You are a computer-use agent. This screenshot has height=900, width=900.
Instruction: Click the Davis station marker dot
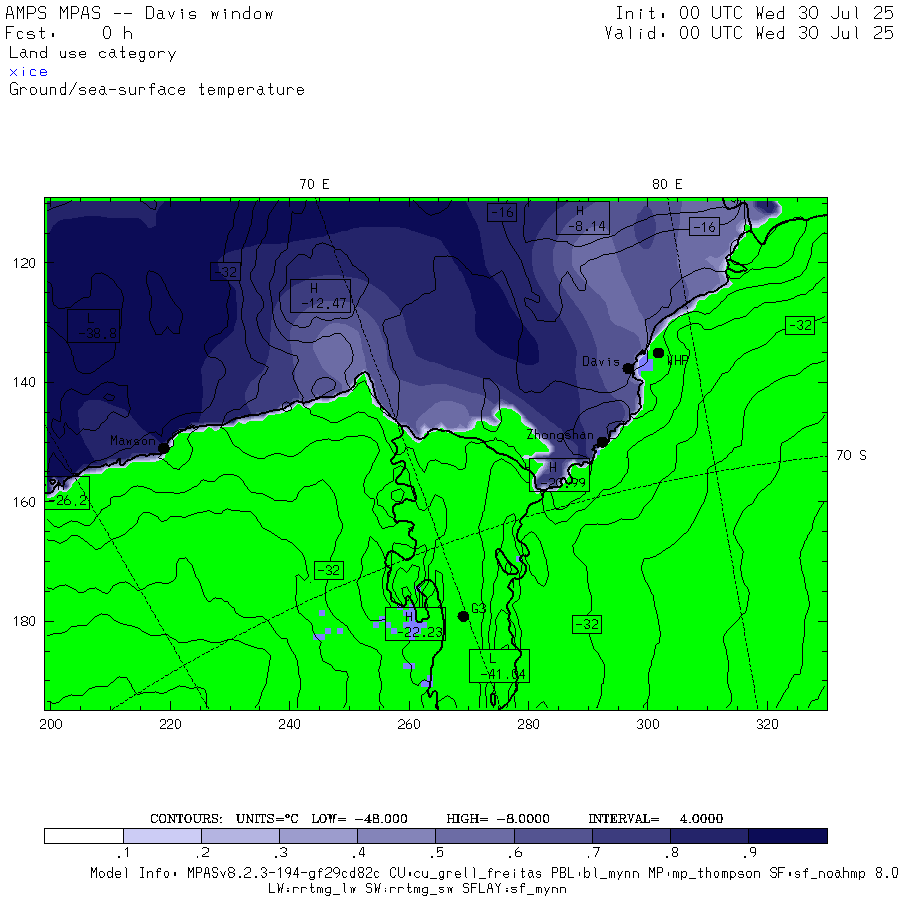629,368
